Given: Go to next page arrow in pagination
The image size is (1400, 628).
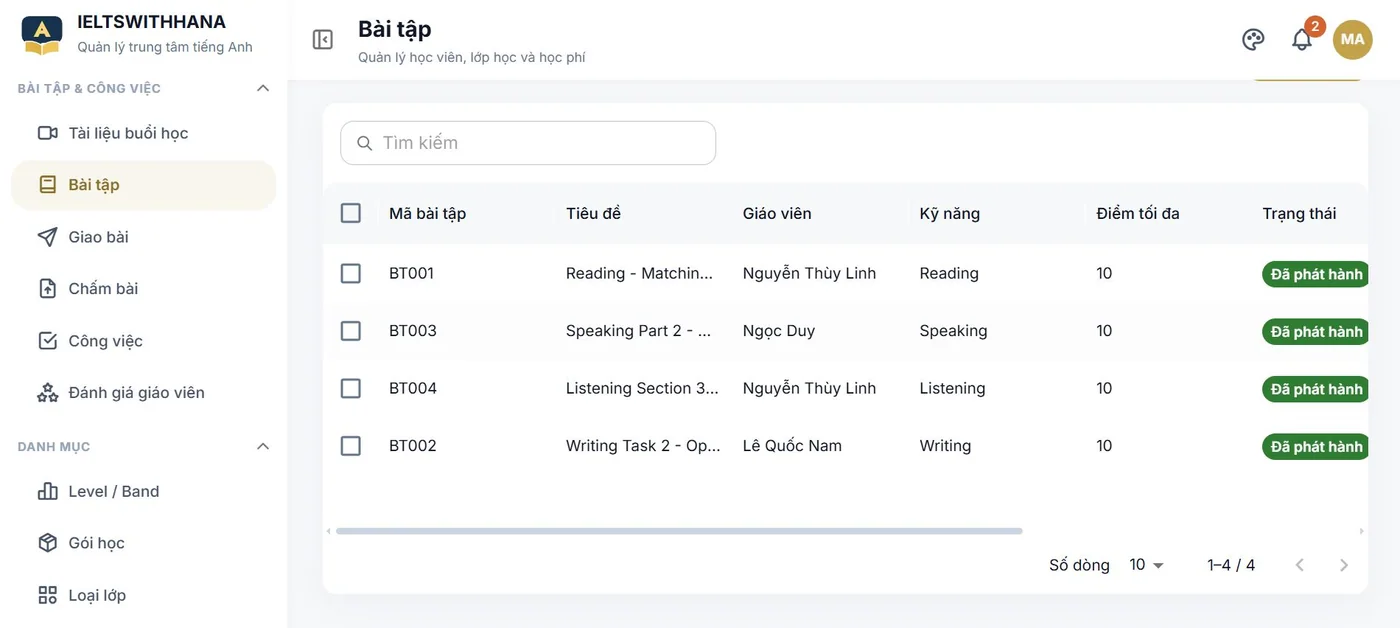Looking at the screenshot, I should (x=1344, y=565).
